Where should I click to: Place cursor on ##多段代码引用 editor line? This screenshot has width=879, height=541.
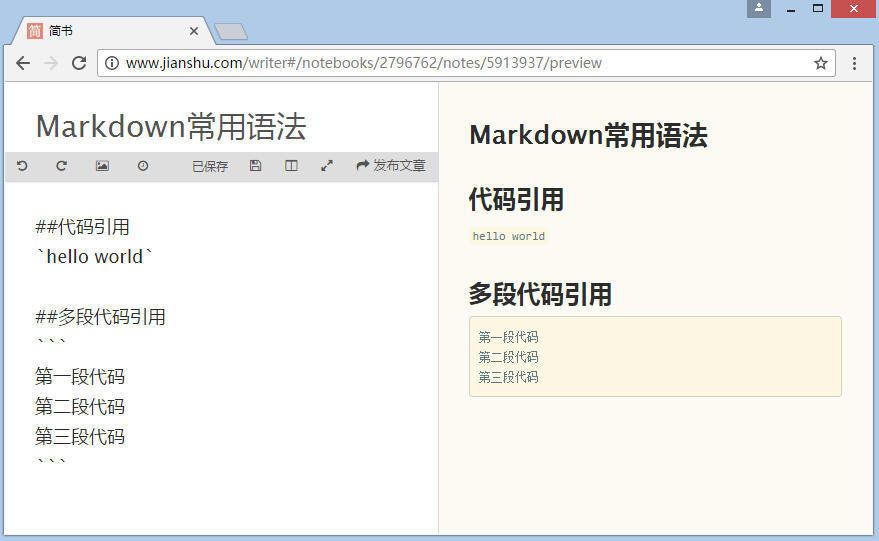(x=100, y=317)
